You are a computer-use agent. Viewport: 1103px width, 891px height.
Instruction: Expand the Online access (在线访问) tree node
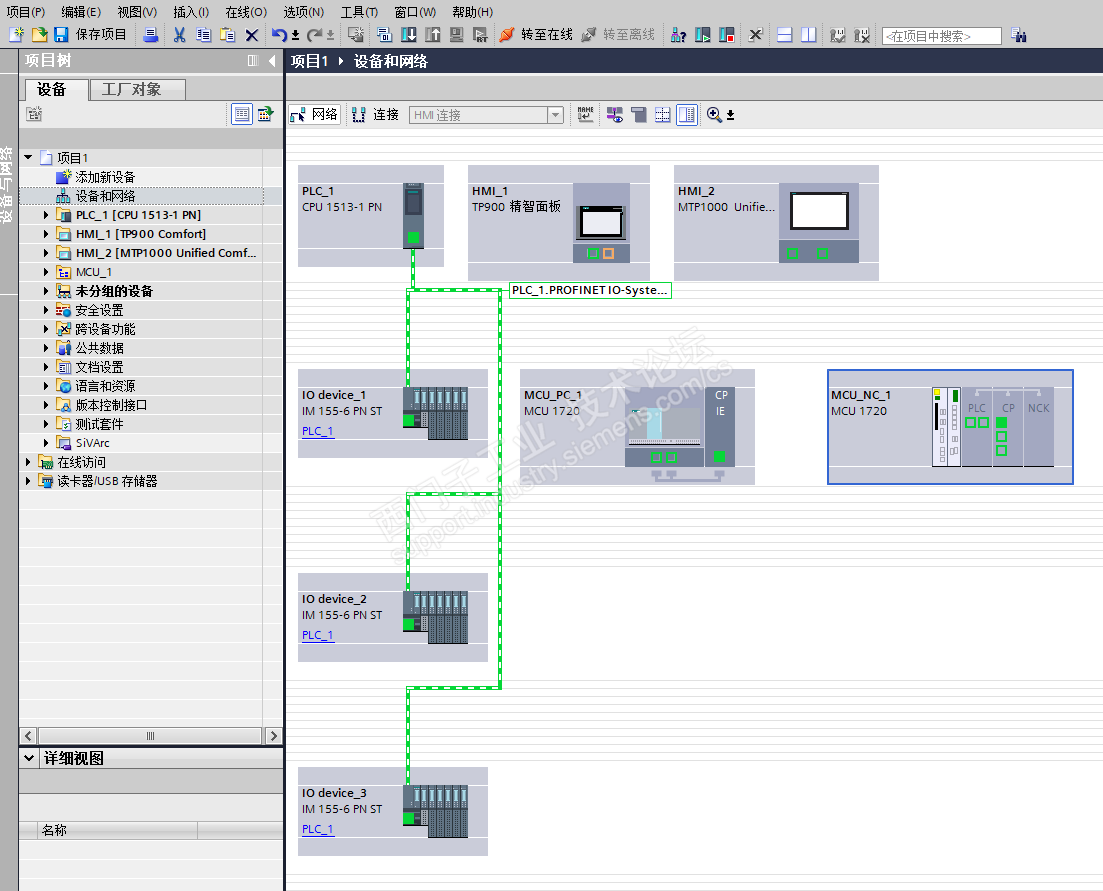(x=28, y=462)
